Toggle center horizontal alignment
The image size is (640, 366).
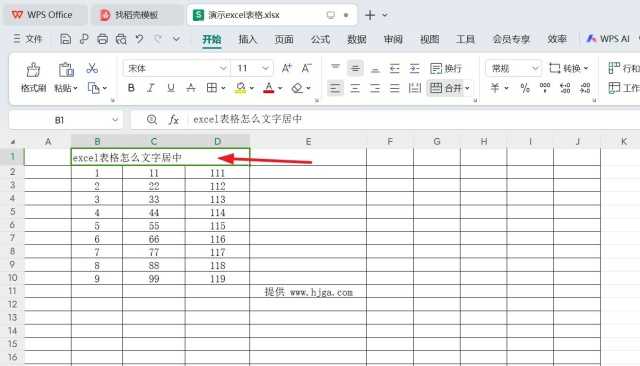click(x=355, y=88)
